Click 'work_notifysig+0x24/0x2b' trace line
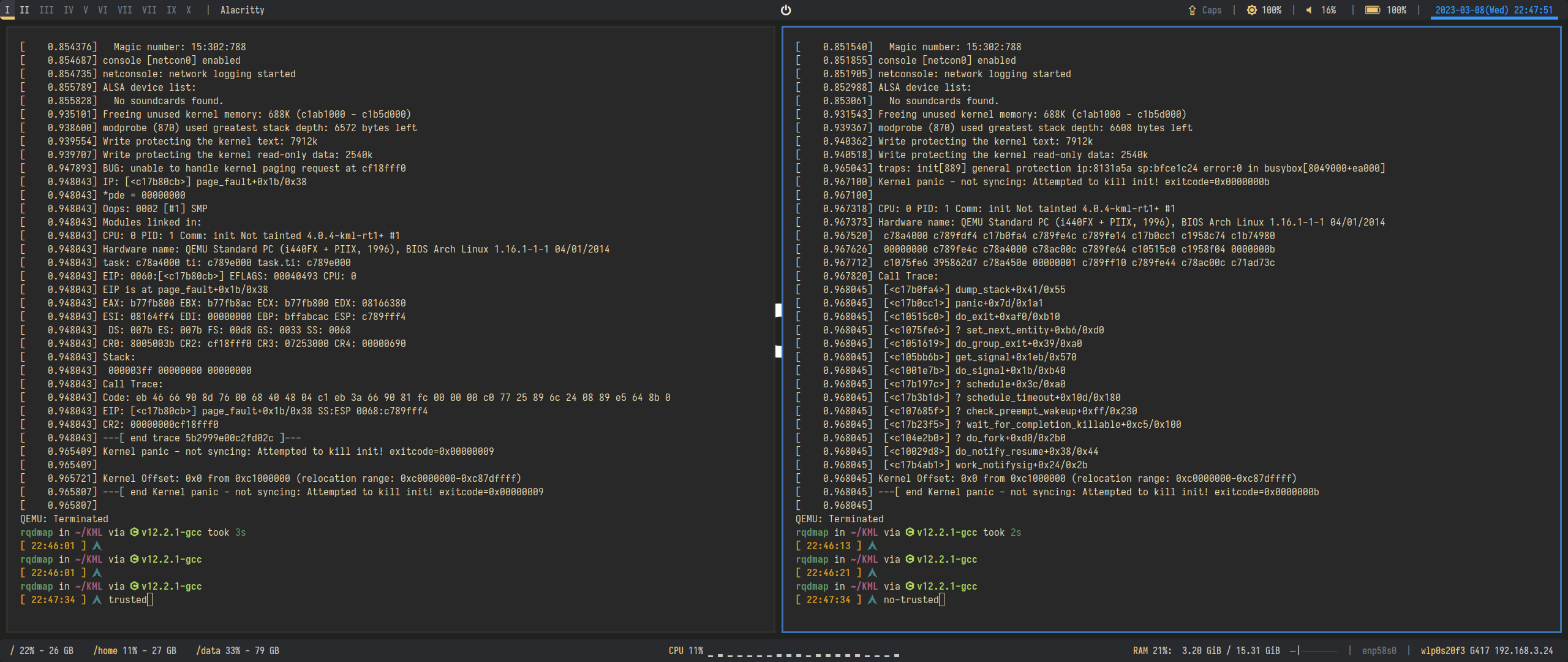The width and height of the screenshot is (1568, 662). (x=941, y=465)
